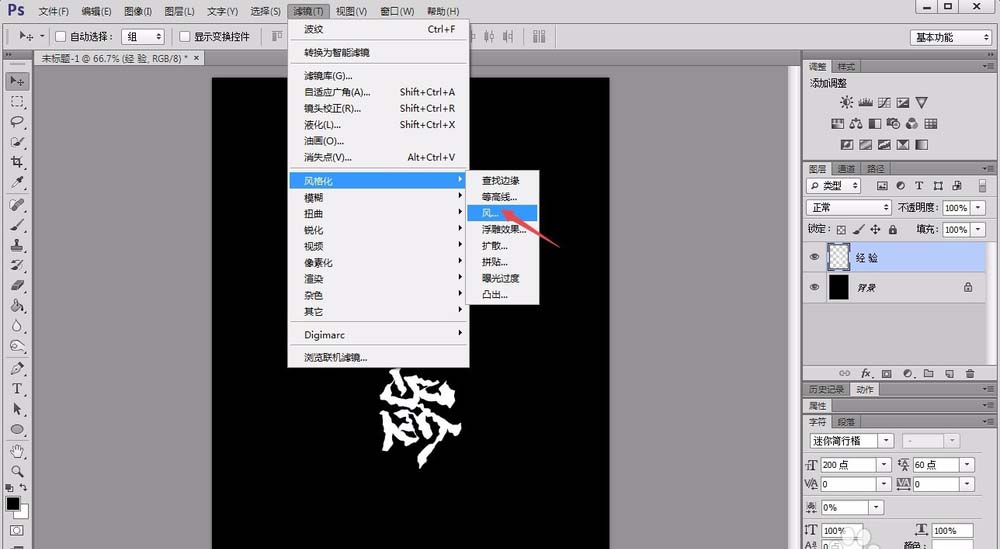Switch to the 路径 tab
Image resolution: width=1000 pixels, height=549 pixels.
876,169
